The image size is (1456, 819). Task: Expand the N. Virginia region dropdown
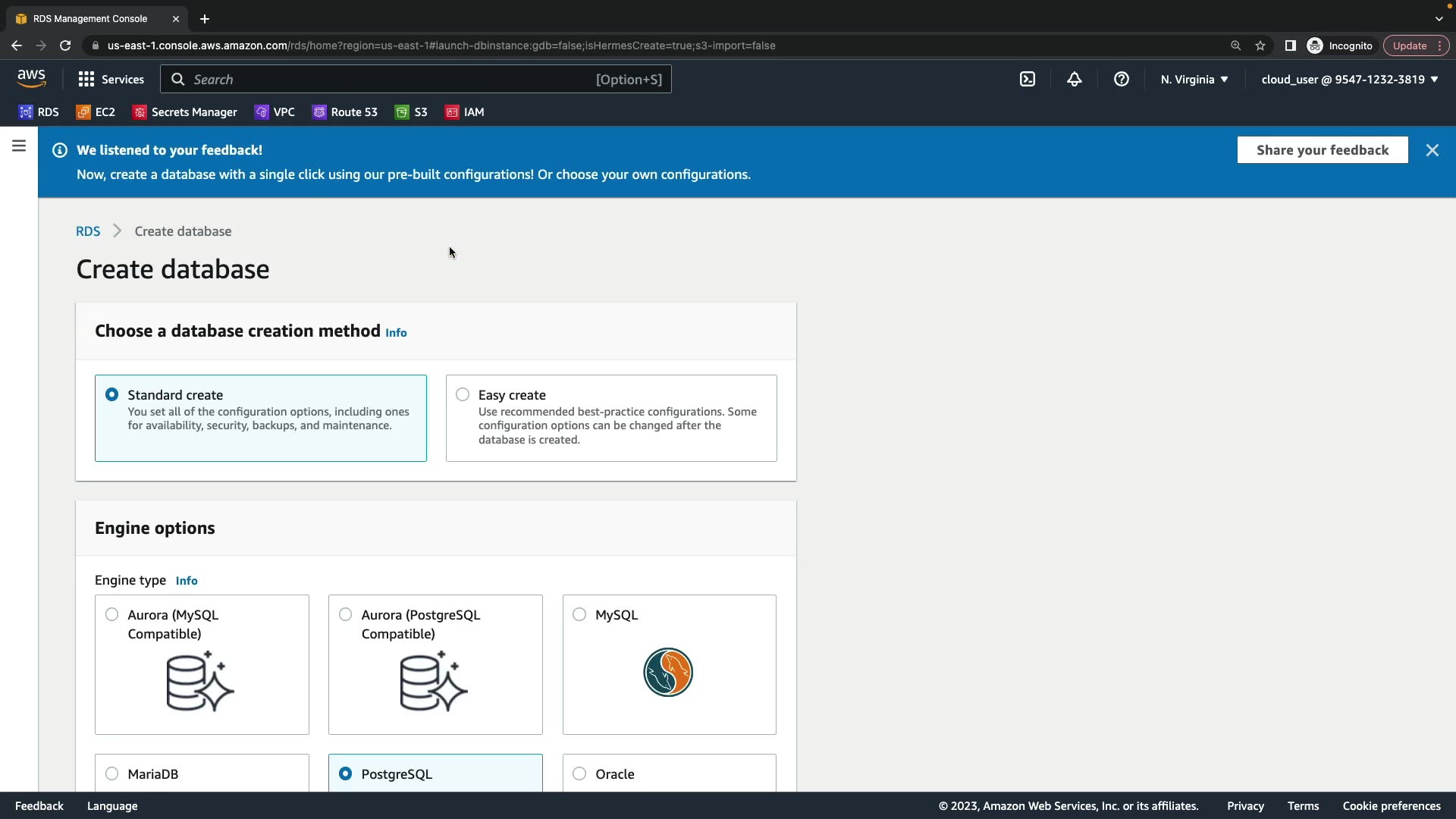1194,79
